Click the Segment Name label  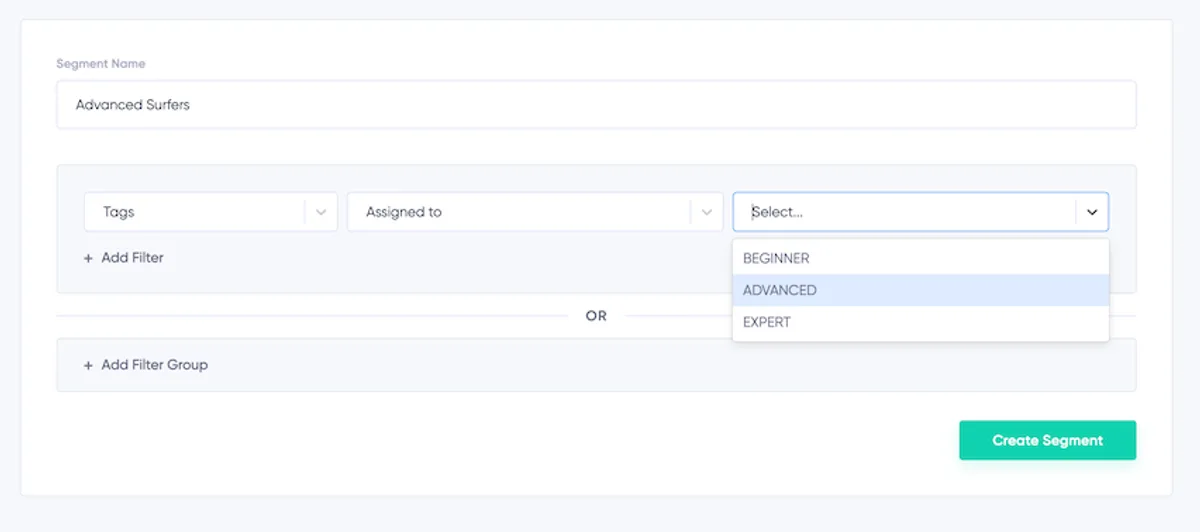pos(101,64)
